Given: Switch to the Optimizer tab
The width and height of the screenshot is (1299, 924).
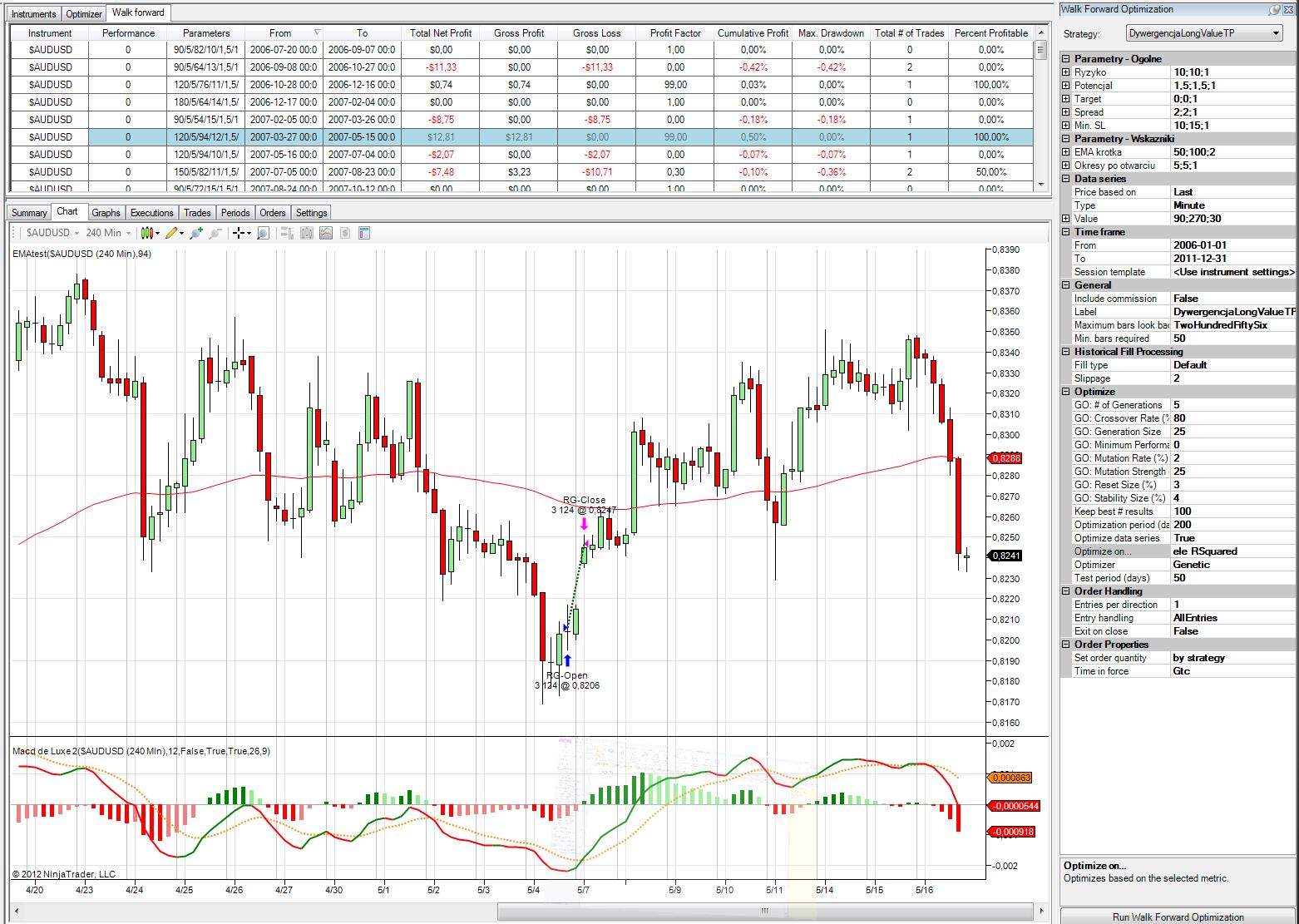Looking at the screenshot, I should pyautogui.click(x=83, y=14).
